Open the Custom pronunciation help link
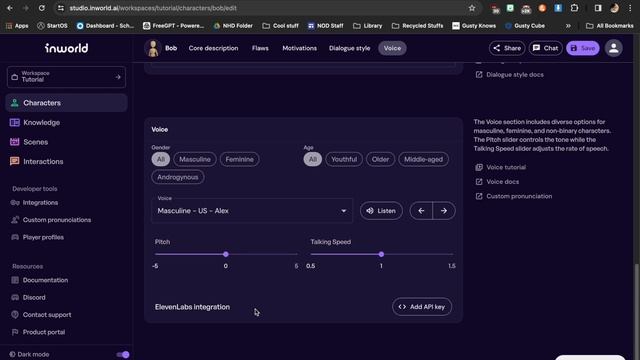Image resolution: width=640 pixels, height=360 pixels. pos(514,196)
